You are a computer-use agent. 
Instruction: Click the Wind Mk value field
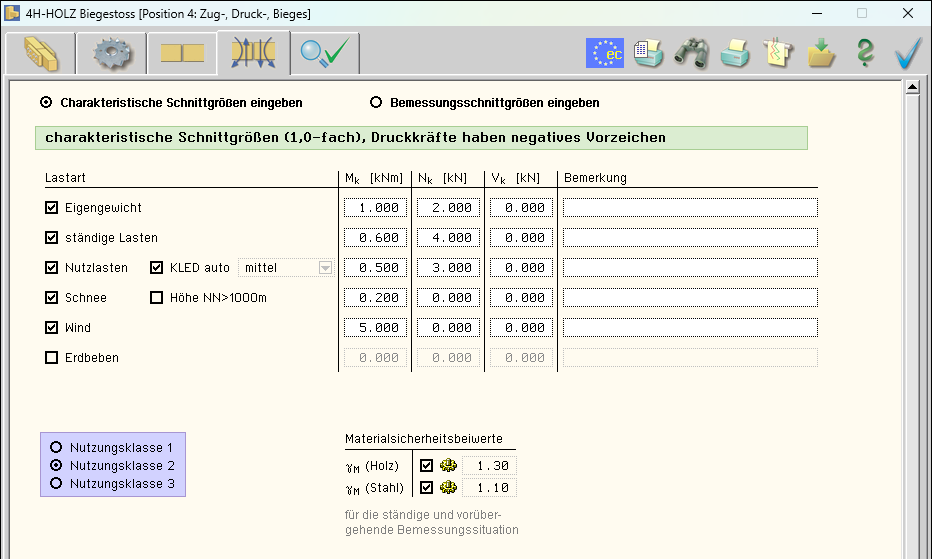click(x=375, y=328)
